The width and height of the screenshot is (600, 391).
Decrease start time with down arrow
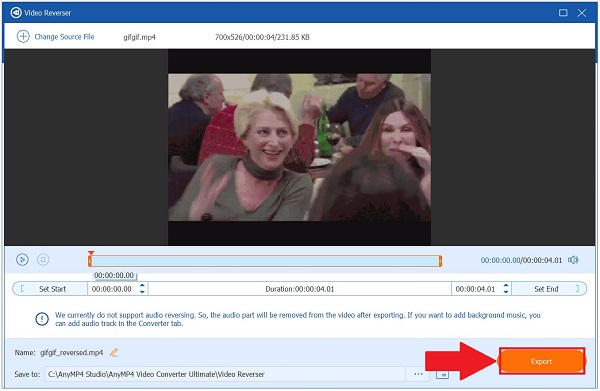142,292
